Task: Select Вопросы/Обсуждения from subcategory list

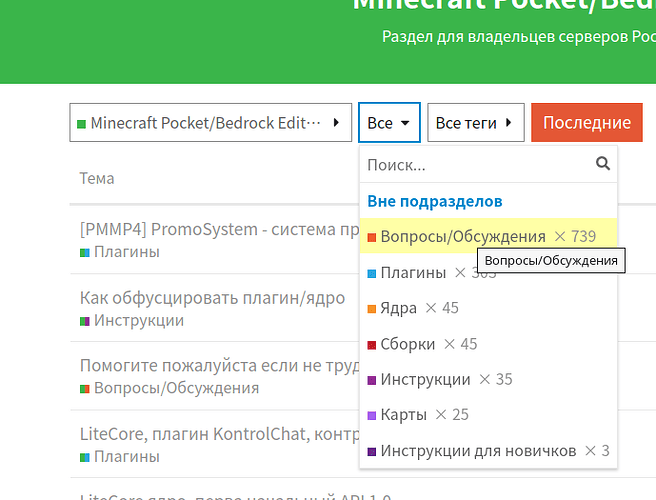Action: point(488,236)
